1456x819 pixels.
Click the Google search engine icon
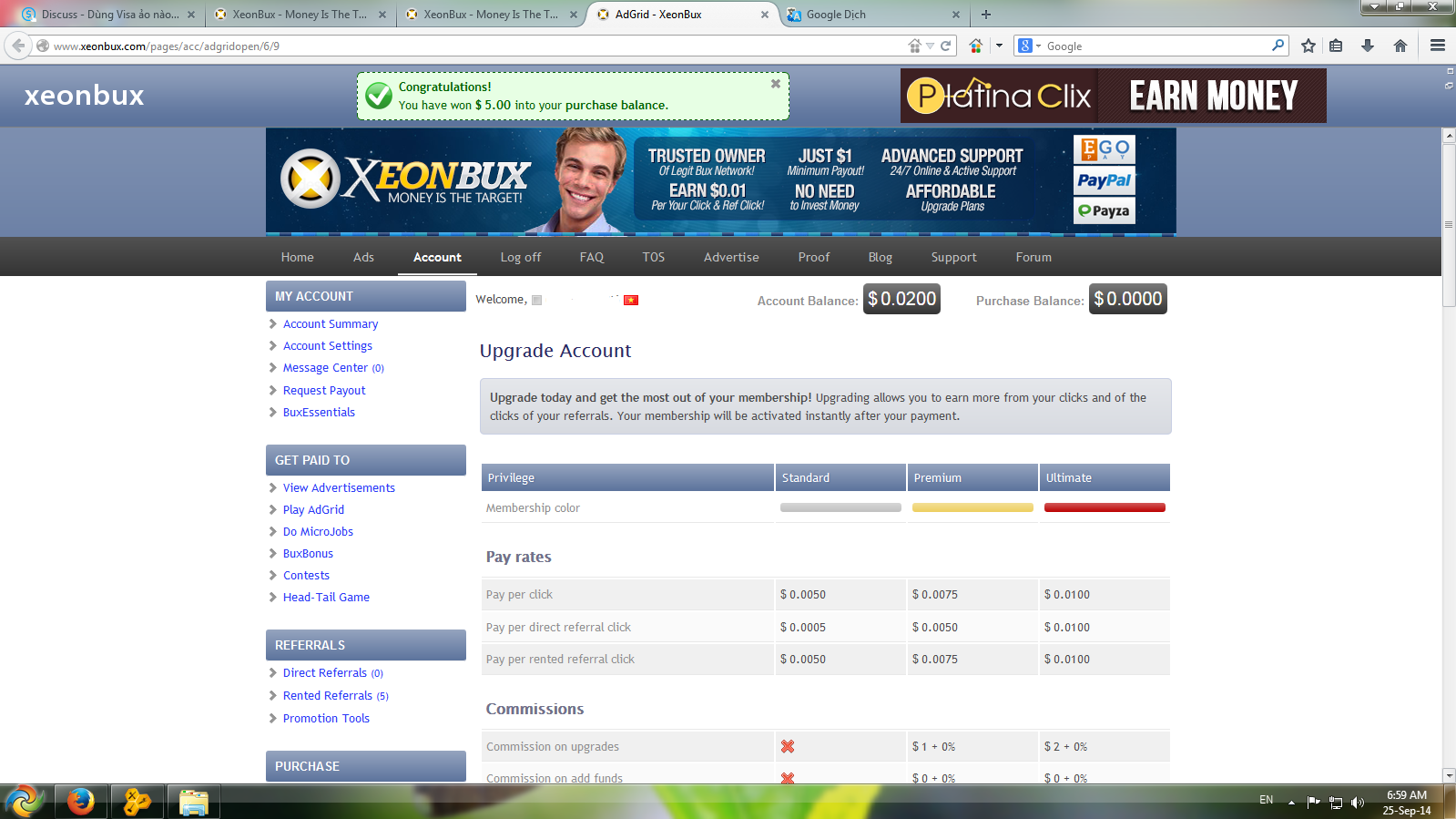(1025, 46)
